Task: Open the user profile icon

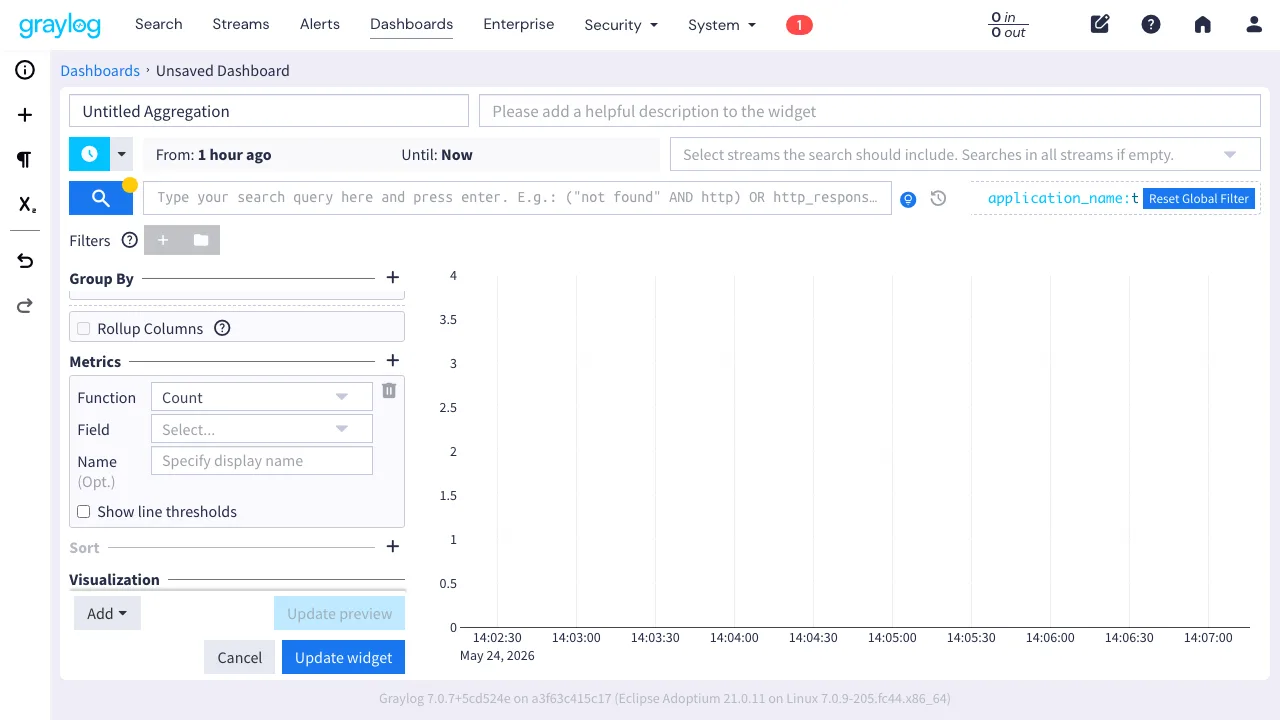Action: pos(1254,25)
